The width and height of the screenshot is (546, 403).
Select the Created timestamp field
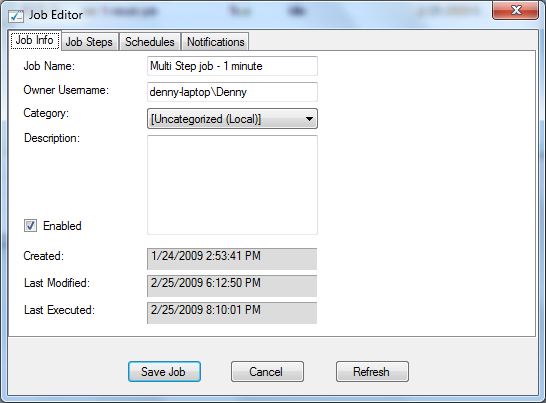tap(232, 259)
